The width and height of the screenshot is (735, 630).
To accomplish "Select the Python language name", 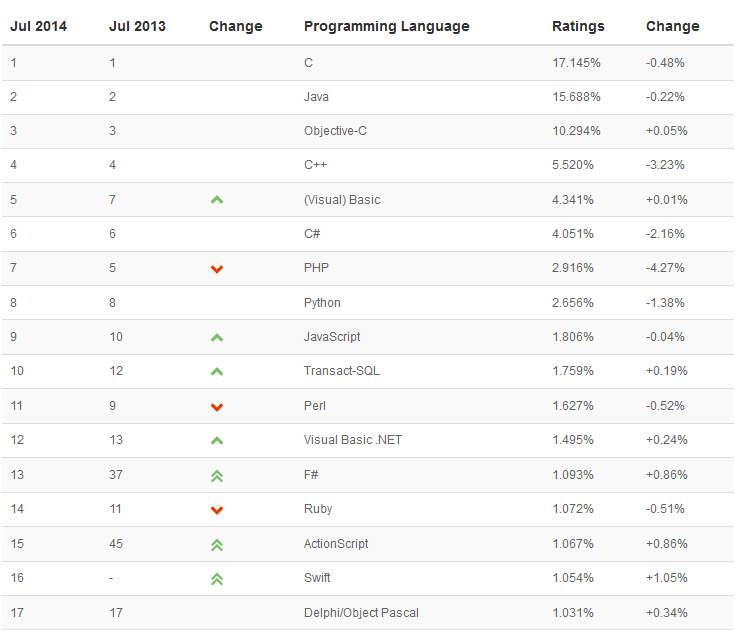I will [322, 303].
